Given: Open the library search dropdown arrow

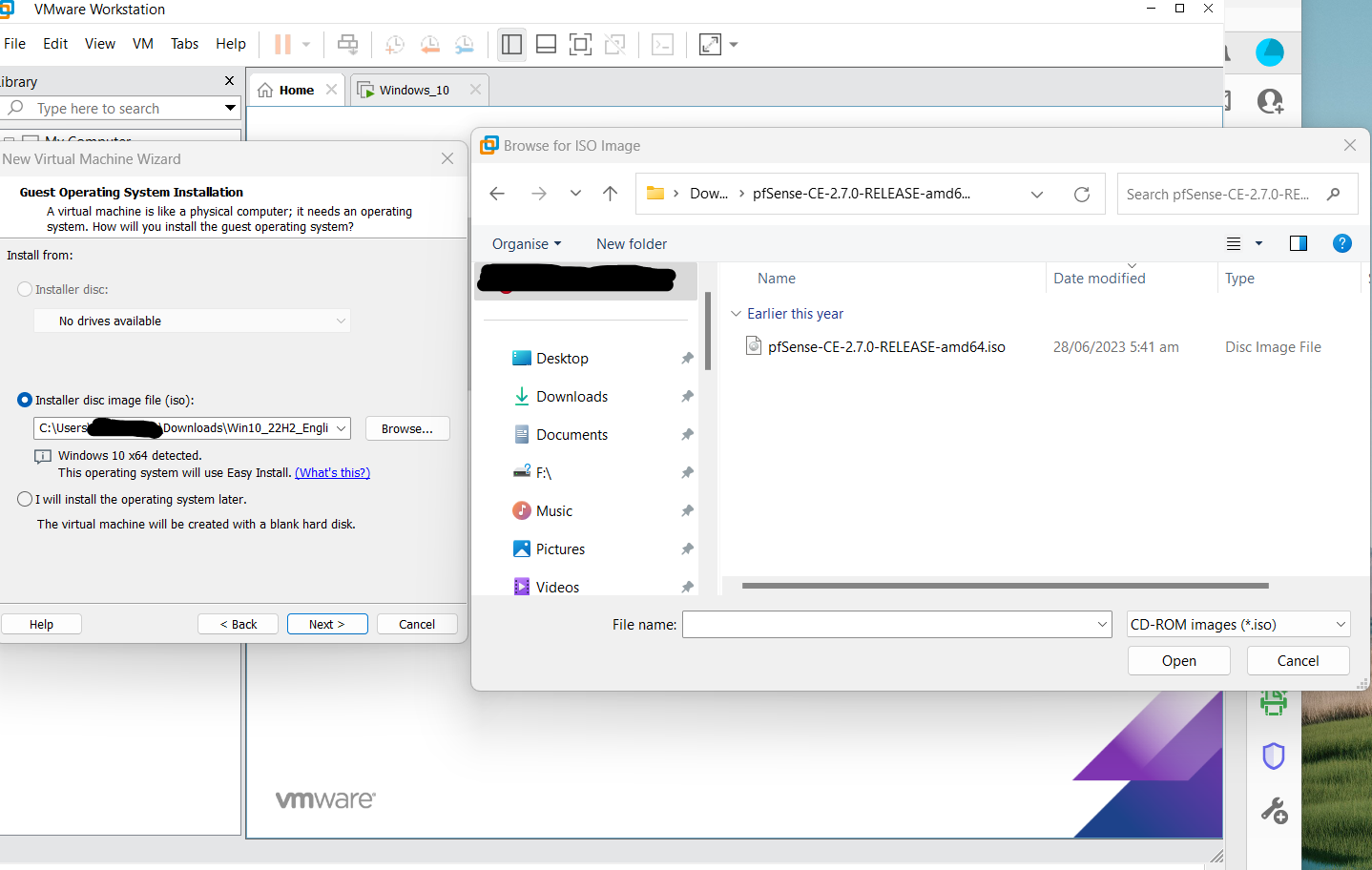Looking at the screenshot, I should tap(230, 108).
